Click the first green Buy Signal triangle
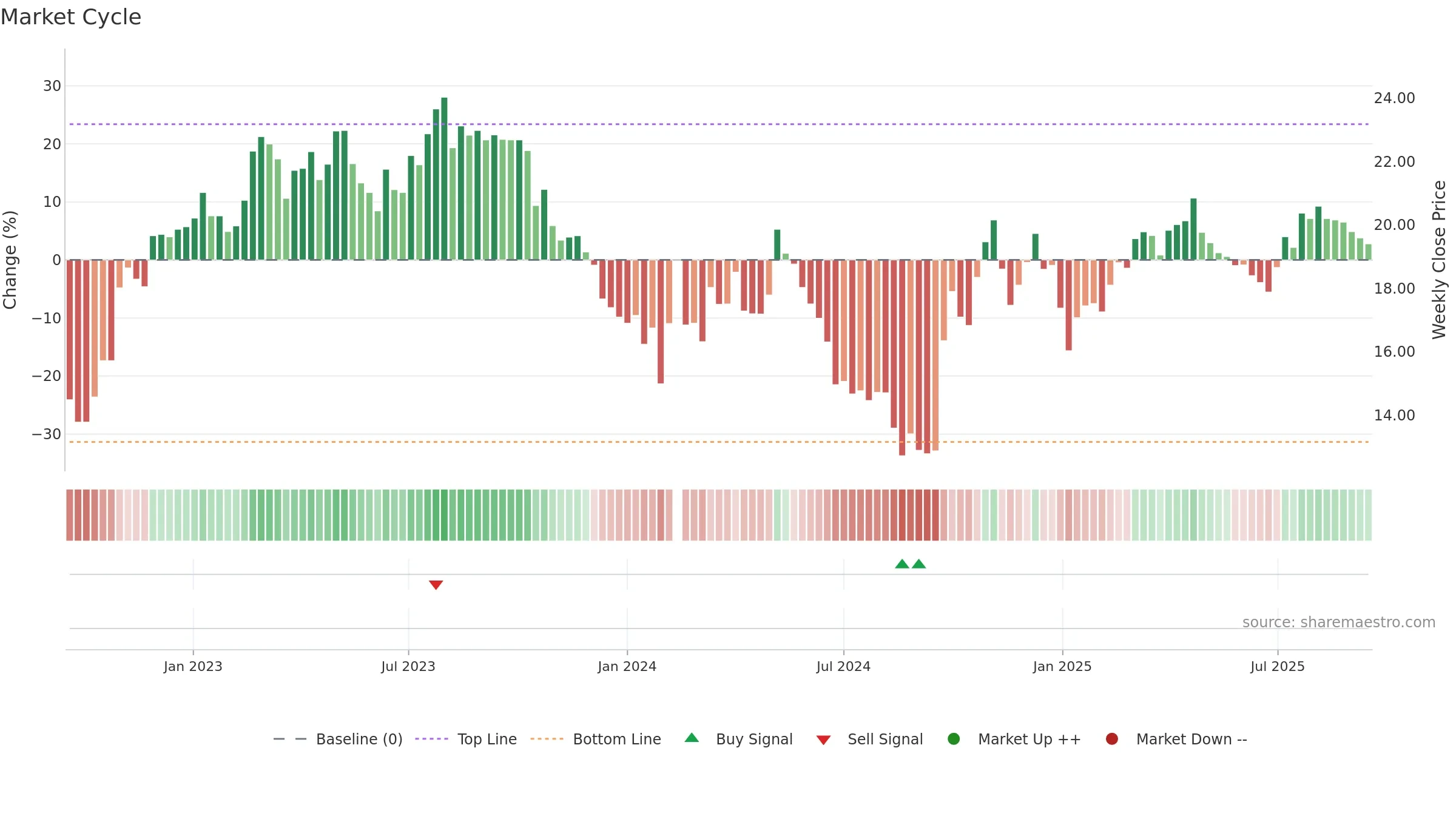1456x819 pixels. click(x=902, y=564)
